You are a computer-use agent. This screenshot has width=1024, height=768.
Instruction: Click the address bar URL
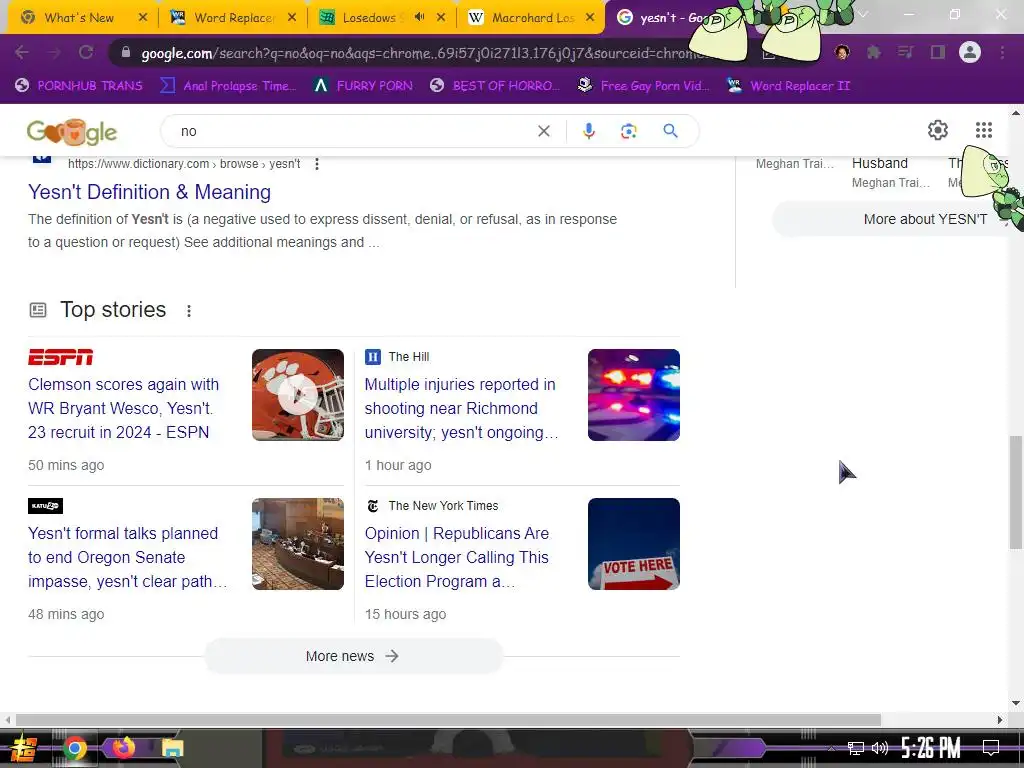coord(418,53)
